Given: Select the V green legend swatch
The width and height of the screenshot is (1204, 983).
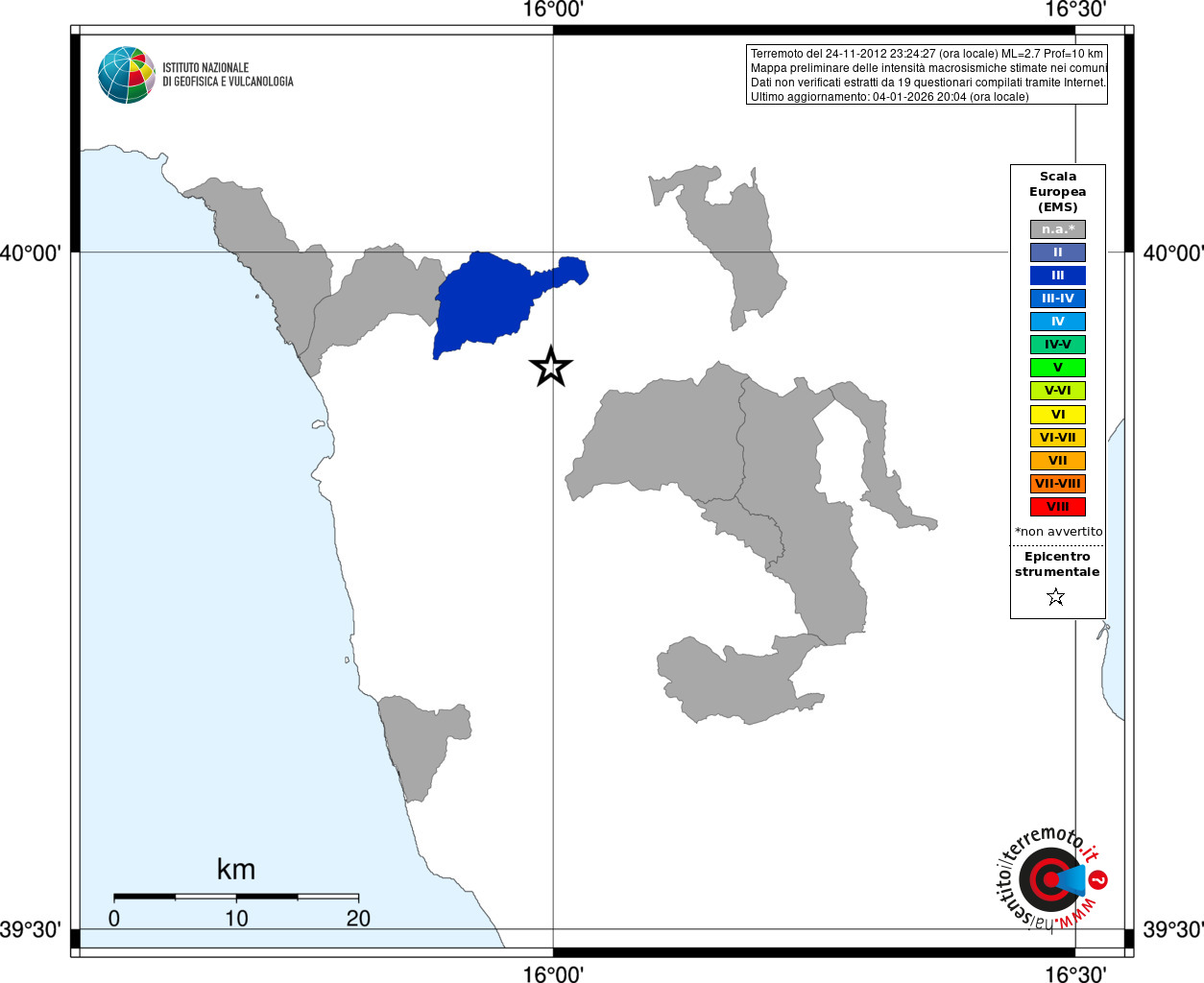Looking at the screenshot, I should pos(1058,368).
